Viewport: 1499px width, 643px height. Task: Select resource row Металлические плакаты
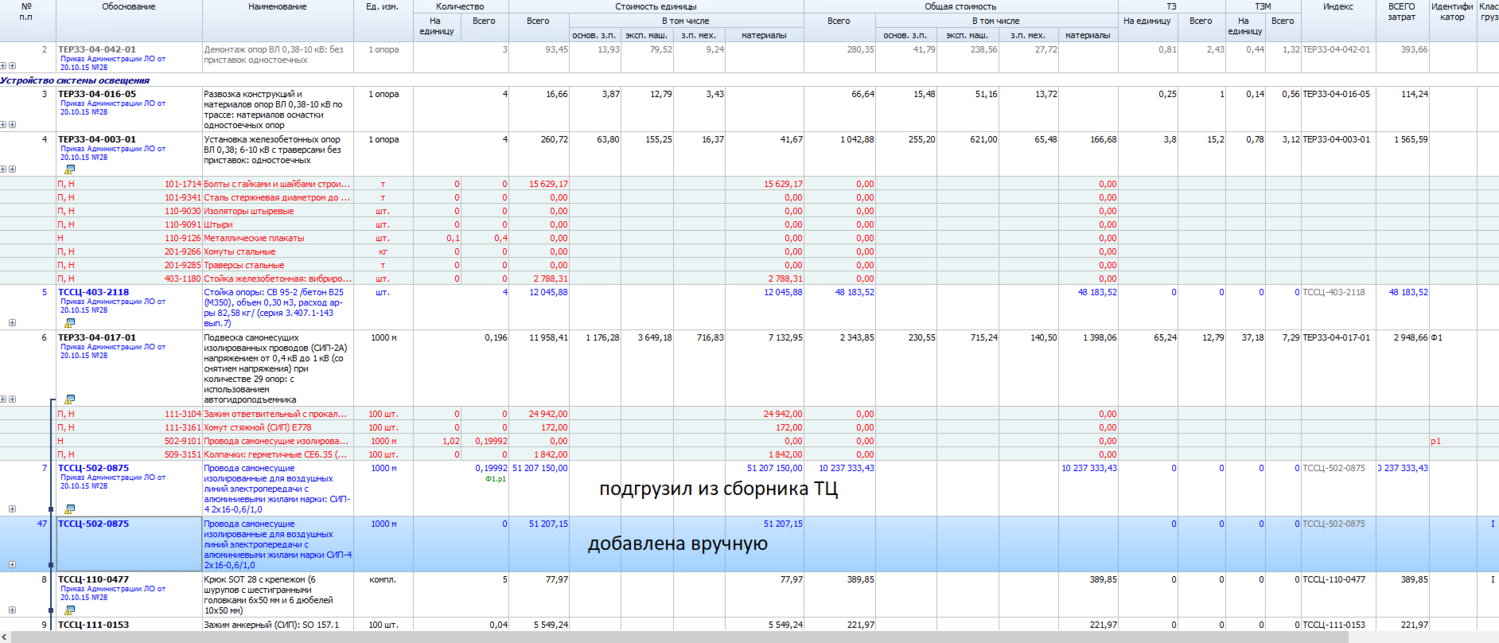[x=749, y=238]
